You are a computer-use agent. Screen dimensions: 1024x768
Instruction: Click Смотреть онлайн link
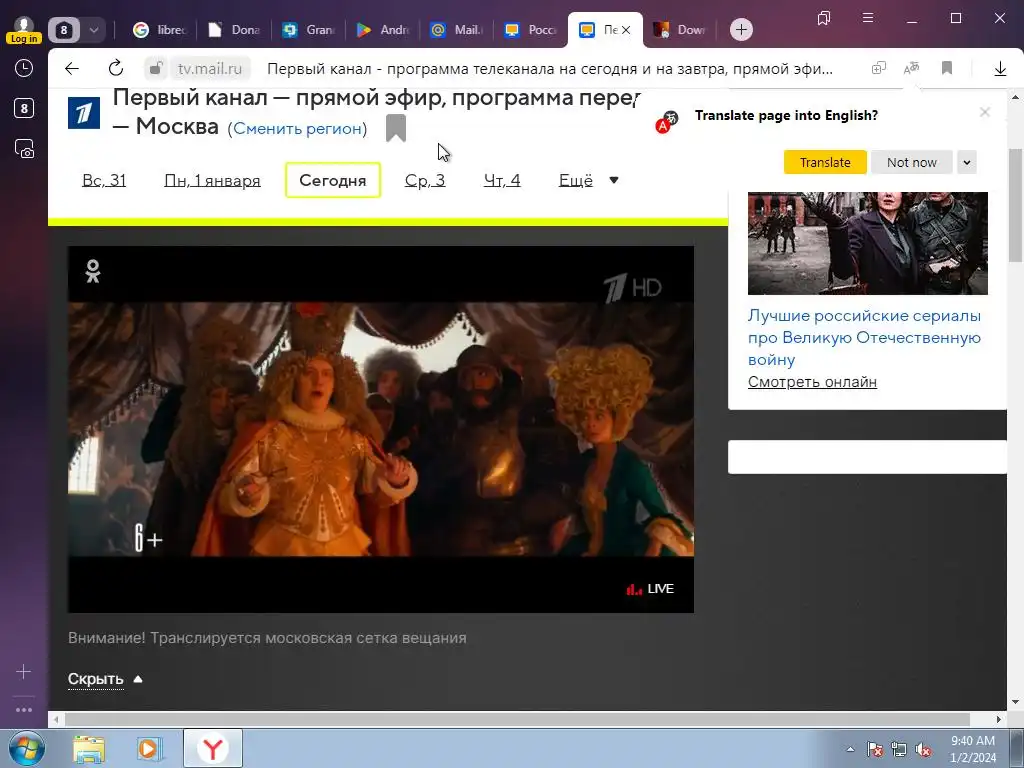(812, 381)
